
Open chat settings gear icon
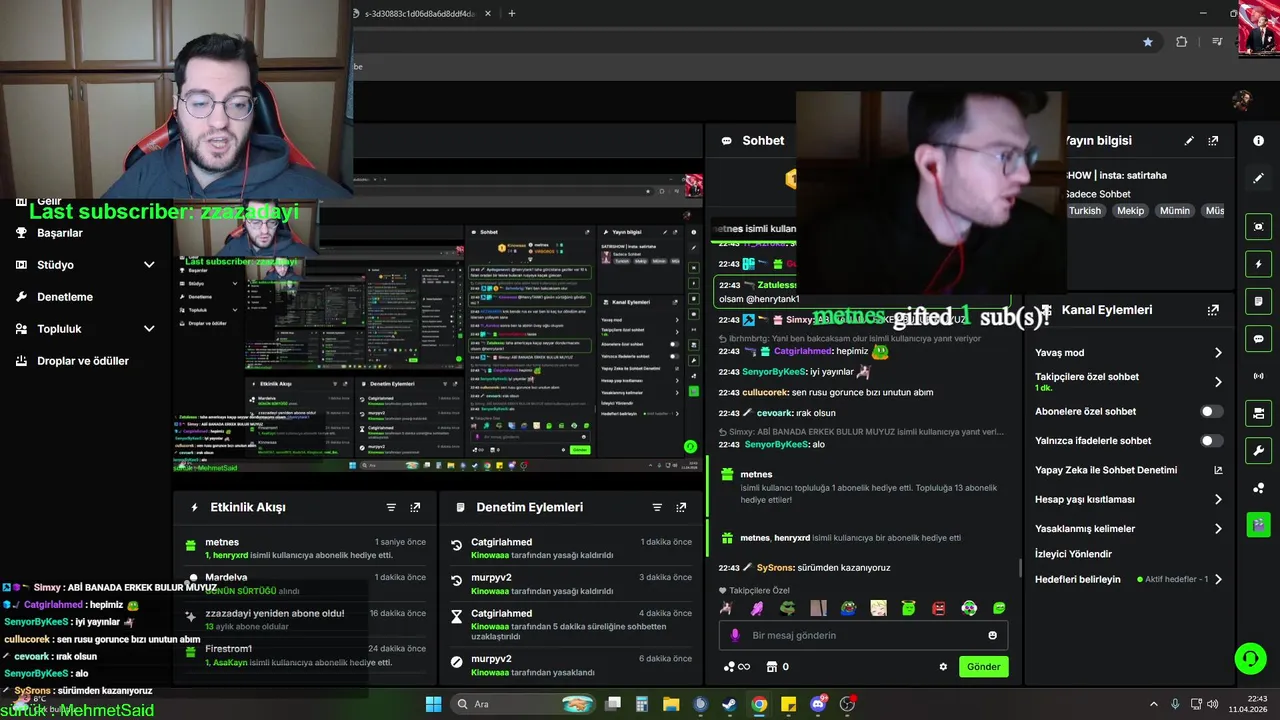[942, 667]
